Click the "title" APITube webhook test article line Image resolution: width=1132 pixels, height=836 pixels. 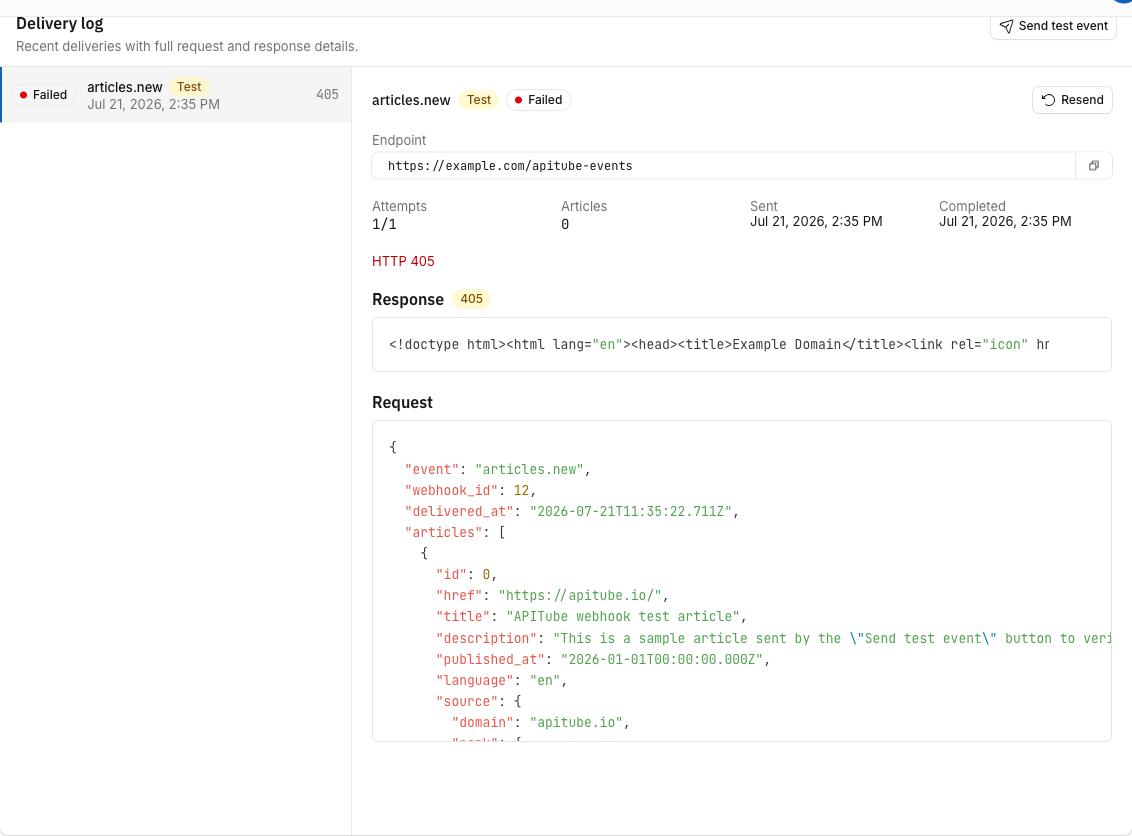(591, 617)
